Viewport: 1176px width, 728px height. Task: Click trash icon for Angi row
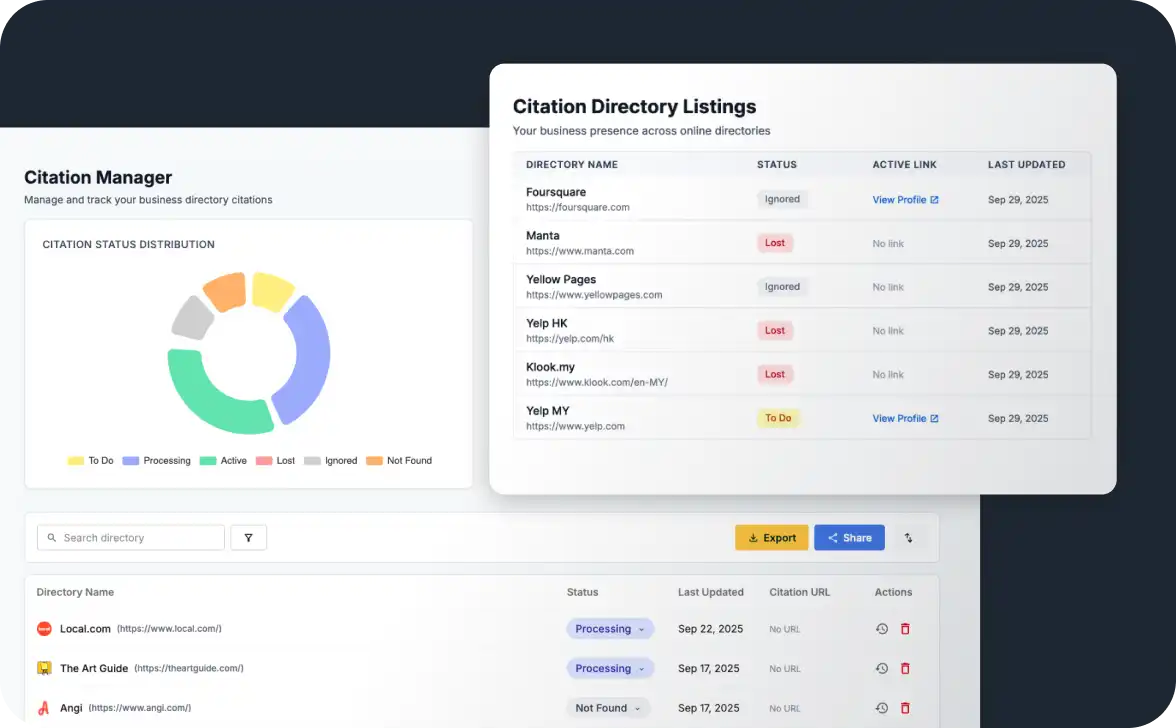coord(905,708)
